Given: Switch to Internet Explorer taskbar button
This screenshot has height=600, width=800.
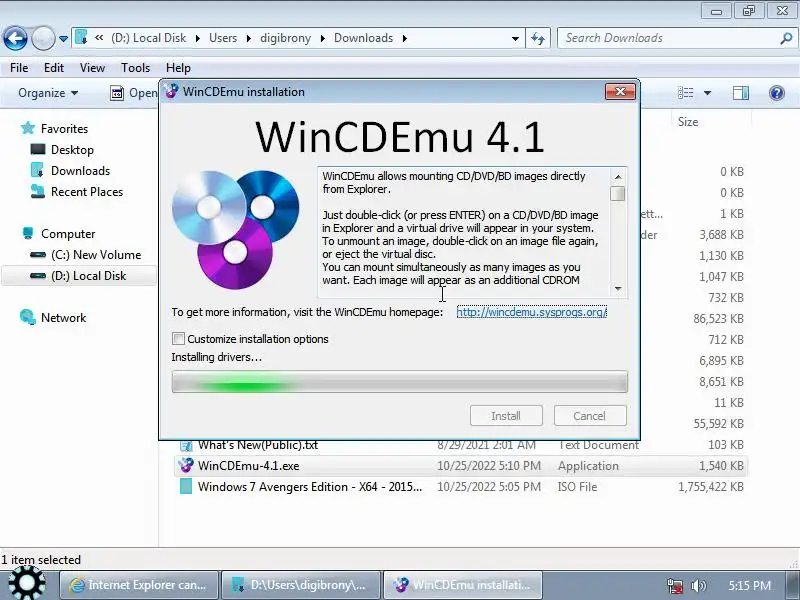Looking at the screenshot, I should 139,585.
